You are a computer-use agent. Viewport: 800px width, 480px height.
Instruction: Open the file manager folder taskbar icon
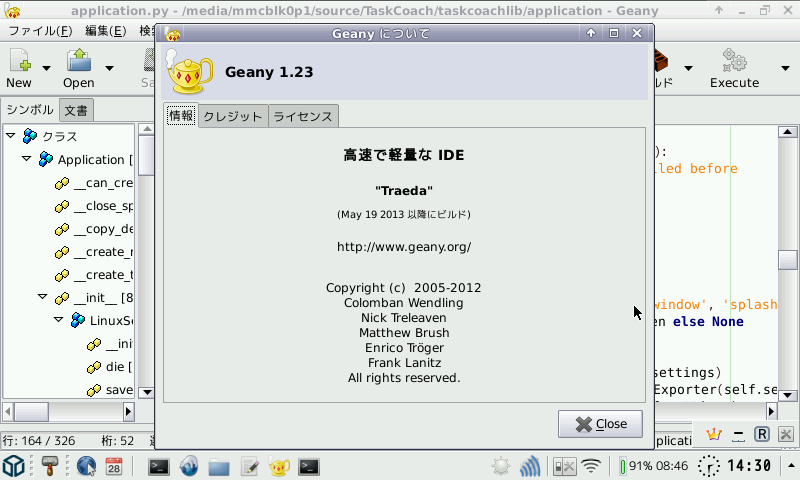219,467
